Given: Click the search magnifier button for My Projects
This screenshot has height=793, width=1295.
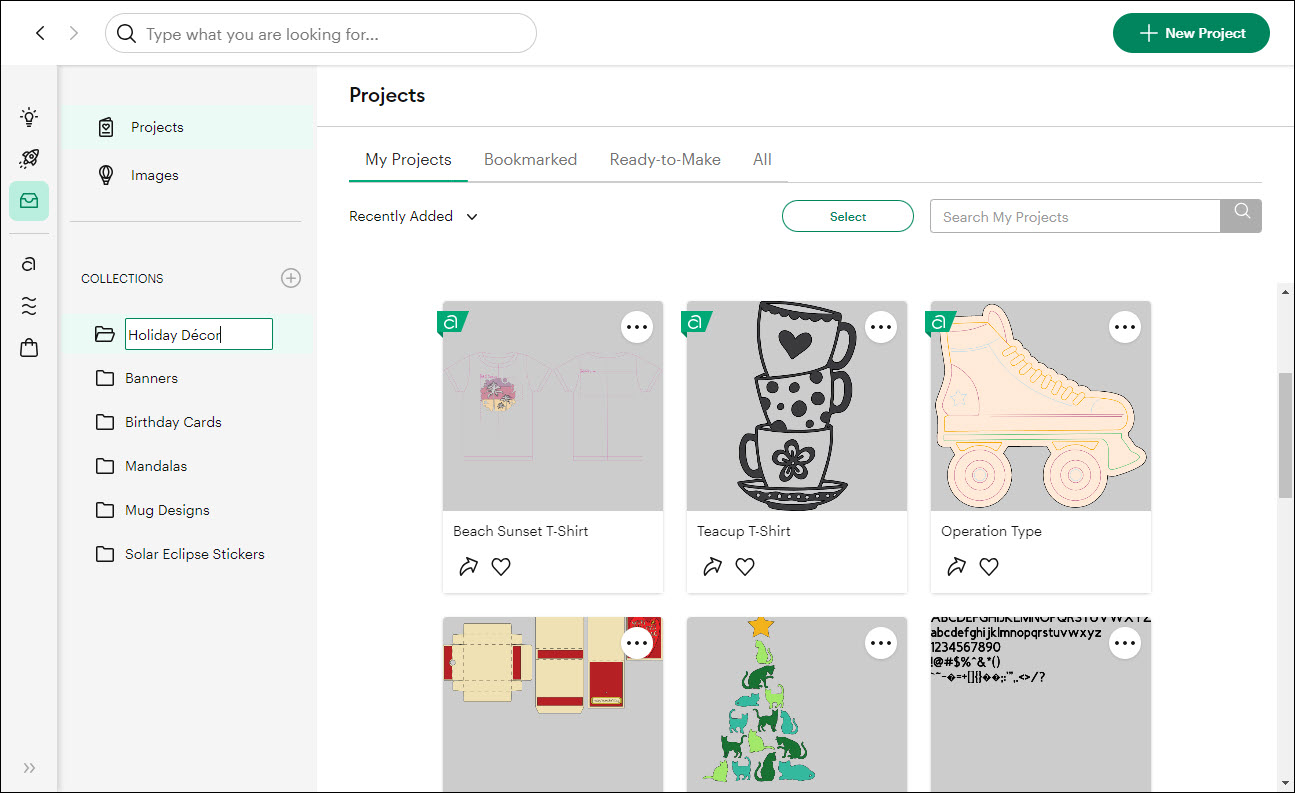Looking at the screenshot, I should coord(1241,216).
